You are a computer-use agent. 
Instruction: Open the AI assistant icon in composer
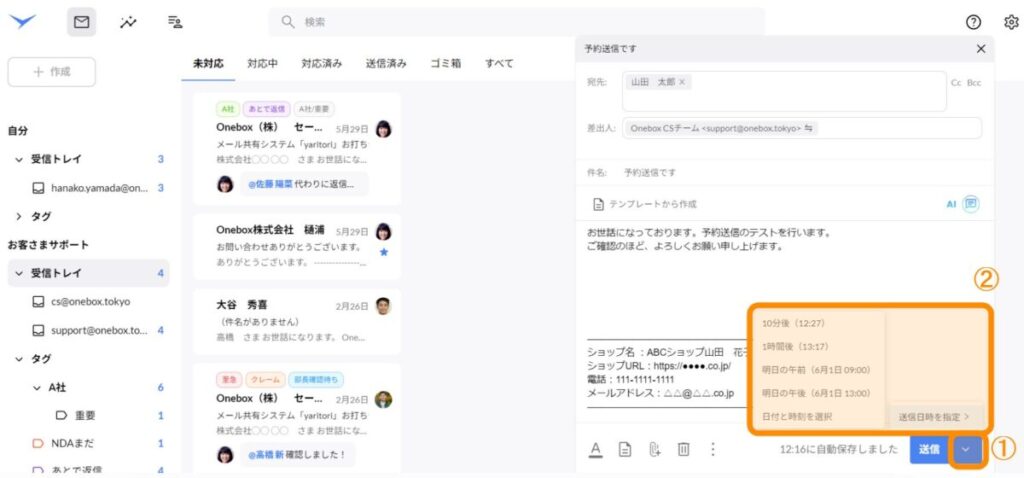coord(970,203)
